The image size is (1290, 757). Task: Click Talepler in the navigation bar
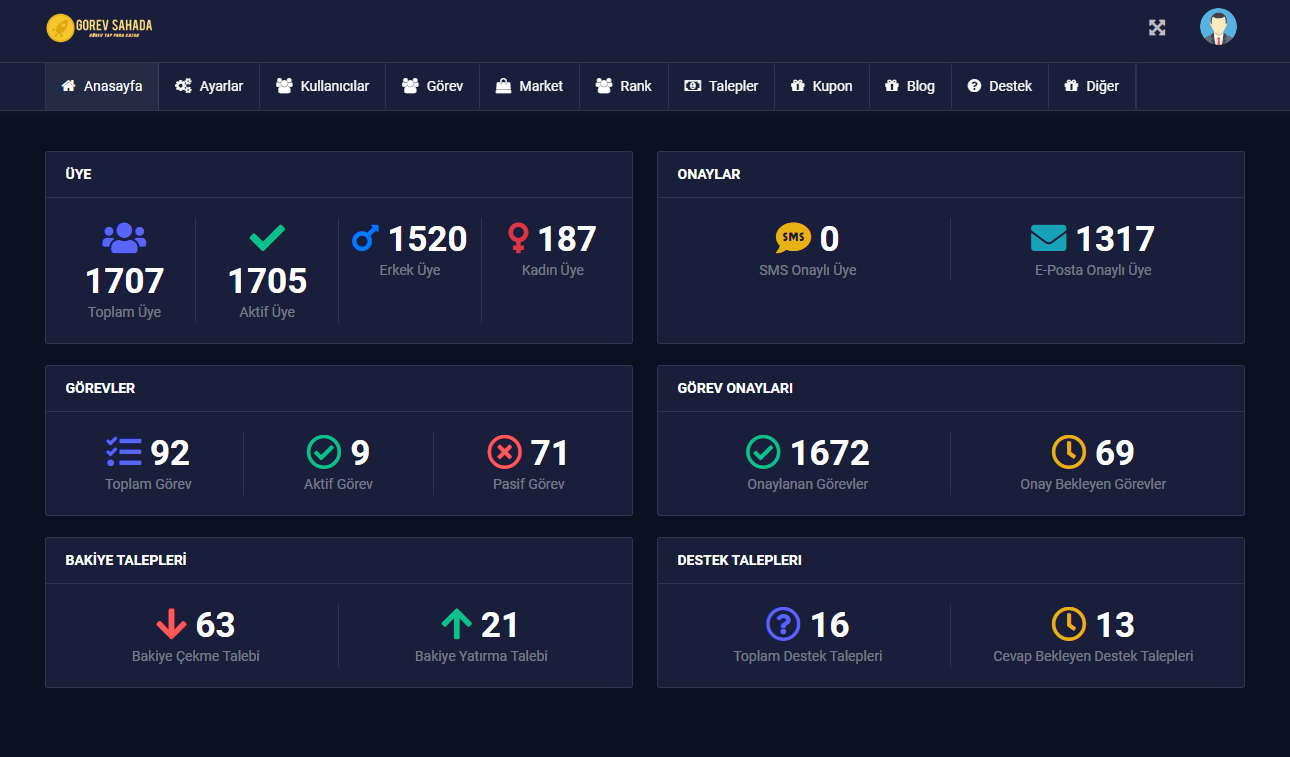721,86
